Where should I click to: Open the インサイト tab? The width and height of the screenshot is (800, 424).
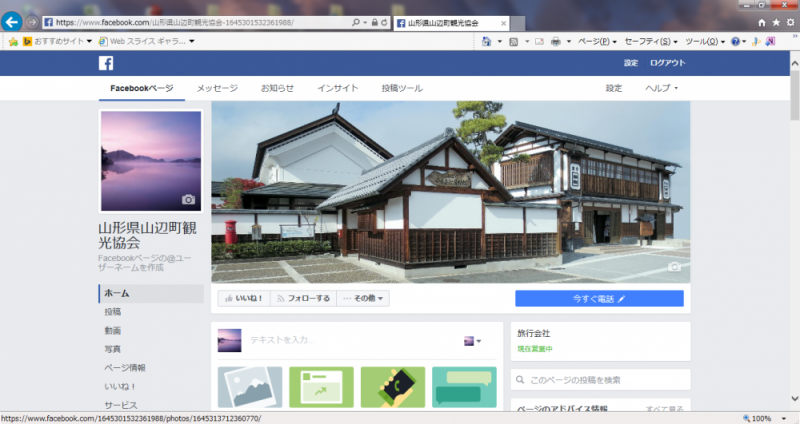click(338, 88)
